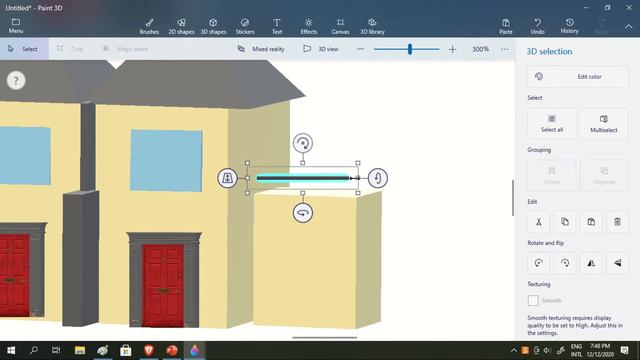Open the Windows Start menu
The width and height of the screenshot is (640, 360).
click(x=11, y=350)
